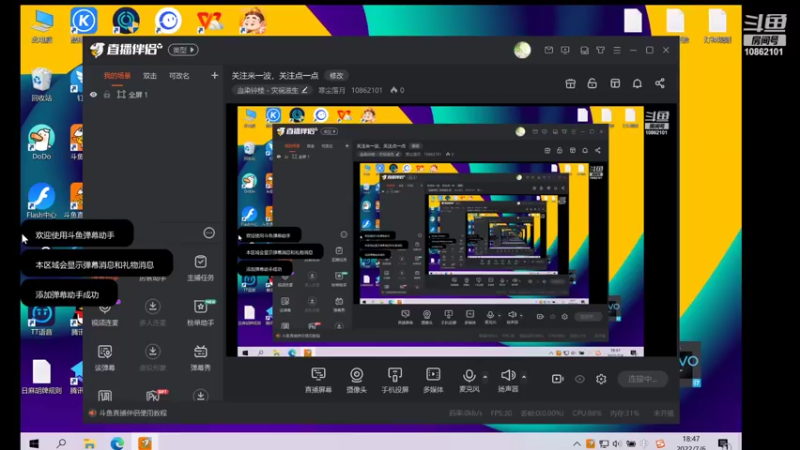The width and height of the screenshot is (800, 450).
Task: Mute the 麦克风 microphone
Action: point(469,380)
